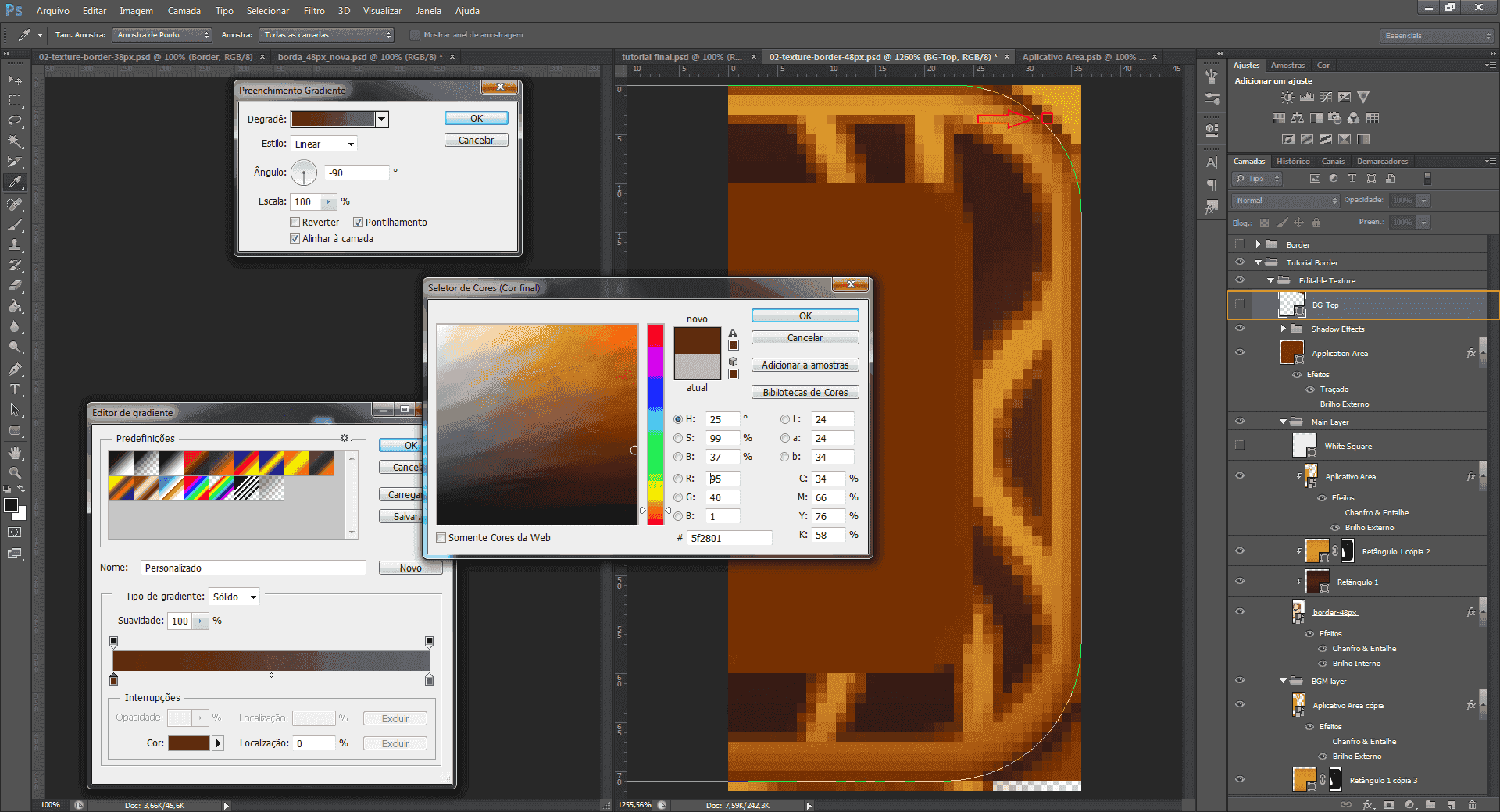Viewport: 1500px width, 812px height.
Task: Click OK in Seletor de Cores
Action: tap(805, 316)
